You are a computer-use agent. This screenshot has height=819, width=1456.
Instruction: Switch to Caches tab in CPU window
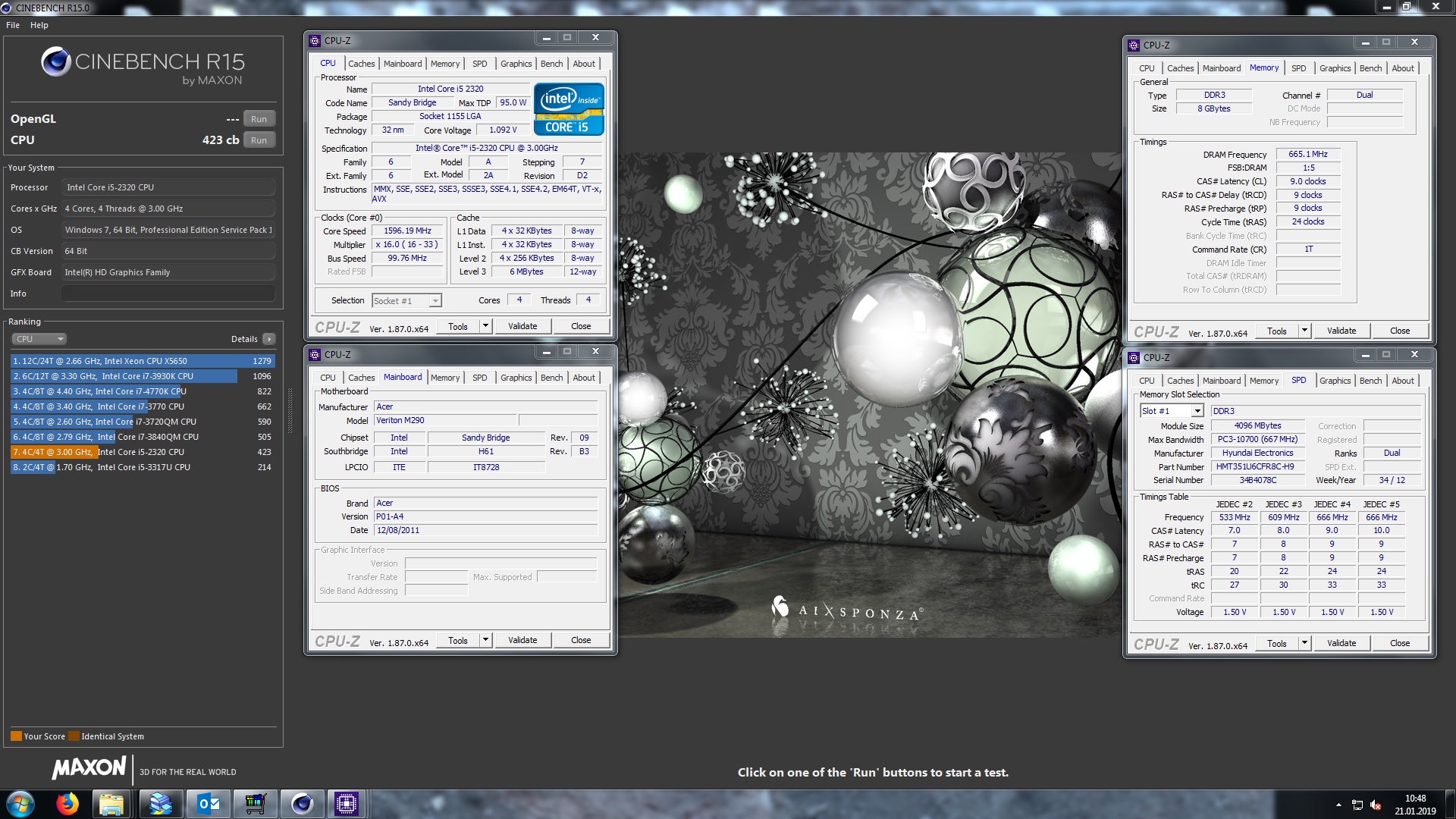click(x=362, y=64)
